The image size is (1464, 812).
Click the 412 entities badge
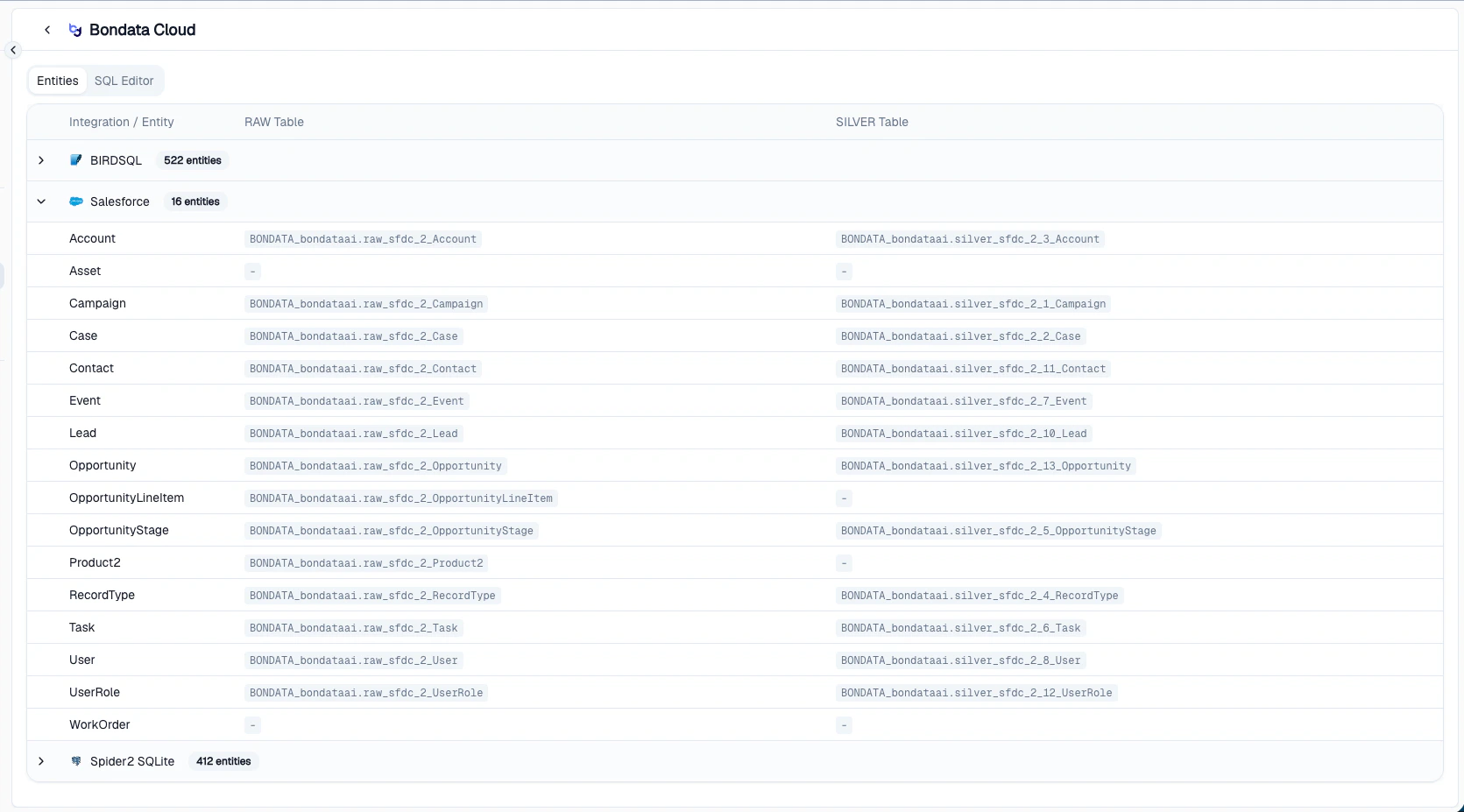223,761
